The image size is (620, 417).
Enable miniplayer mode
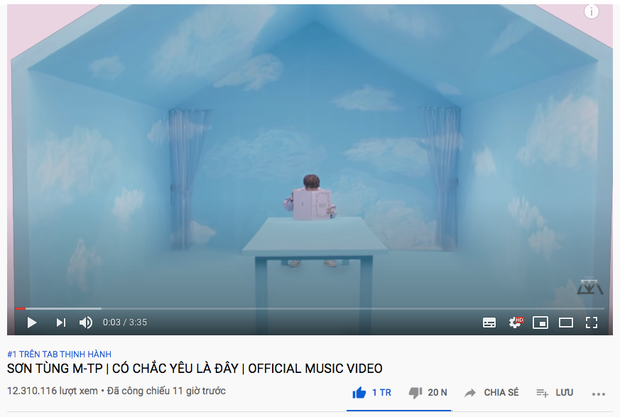click(x=540, y=323)
